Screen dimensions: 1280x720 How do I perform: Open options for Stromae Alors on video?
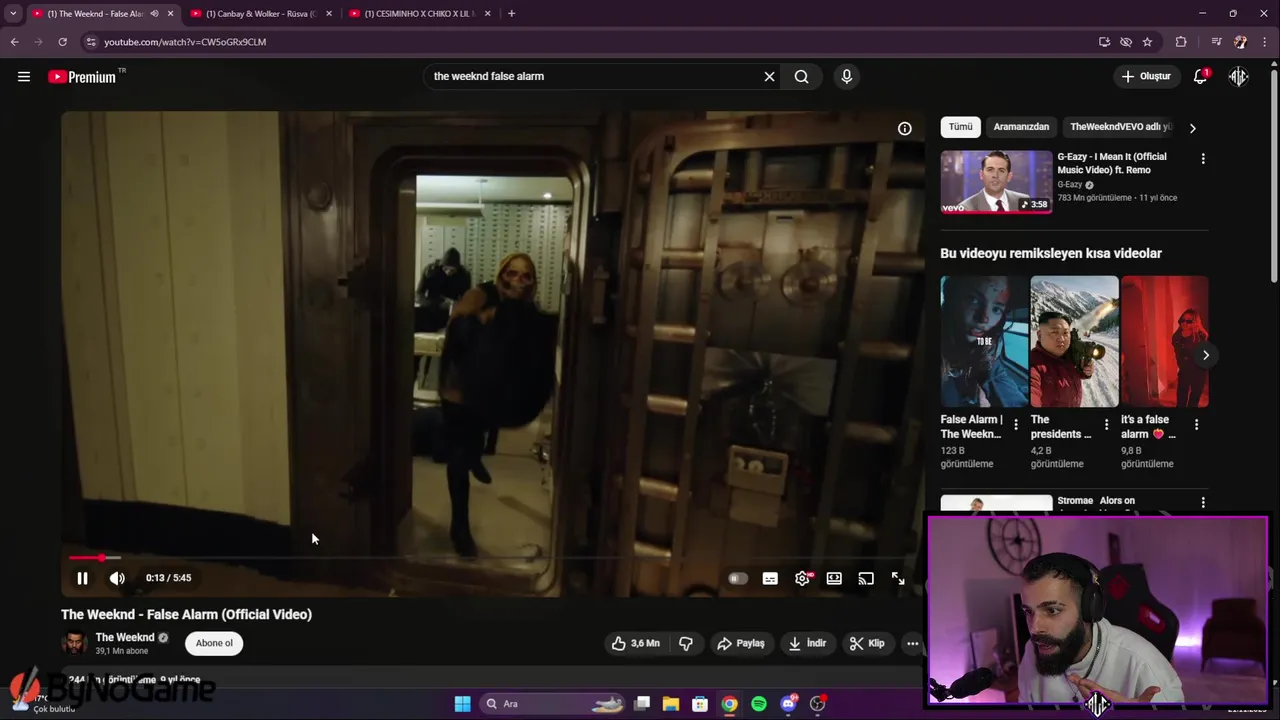click(x=1203, y=502)
